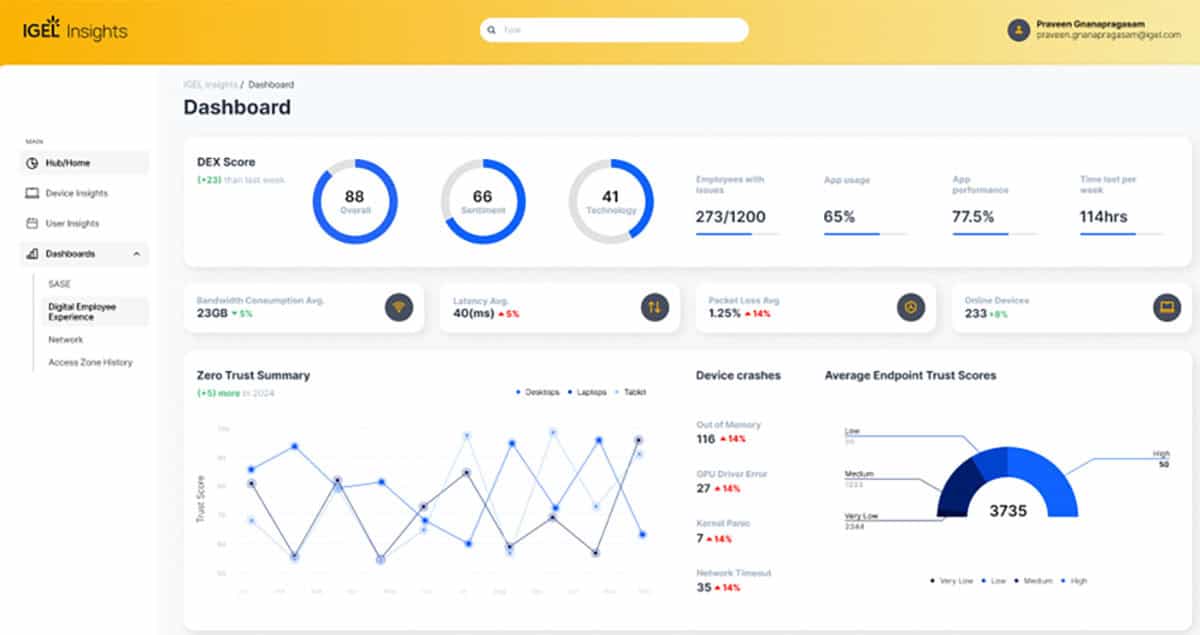Viewport: 1200px width, 635px height.
Task: Click the User Insights calendar icon
Action: (x=32, y=223)
